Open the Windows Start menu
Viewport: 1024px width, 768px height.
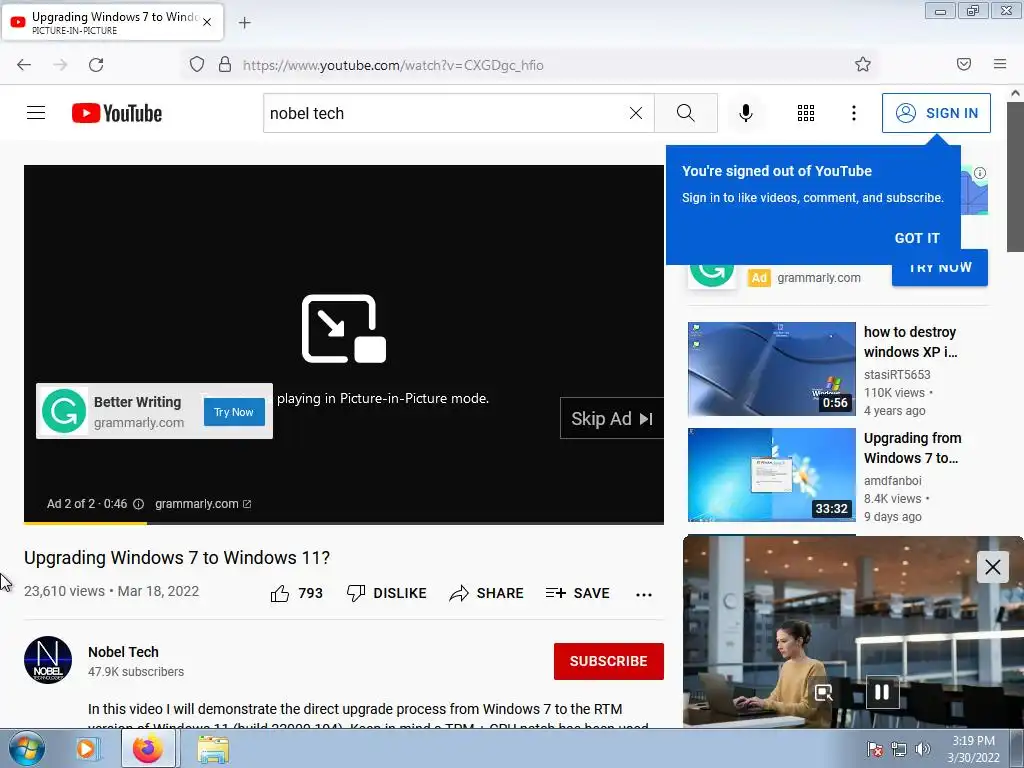pyautogui.click(x=27, y=748)
